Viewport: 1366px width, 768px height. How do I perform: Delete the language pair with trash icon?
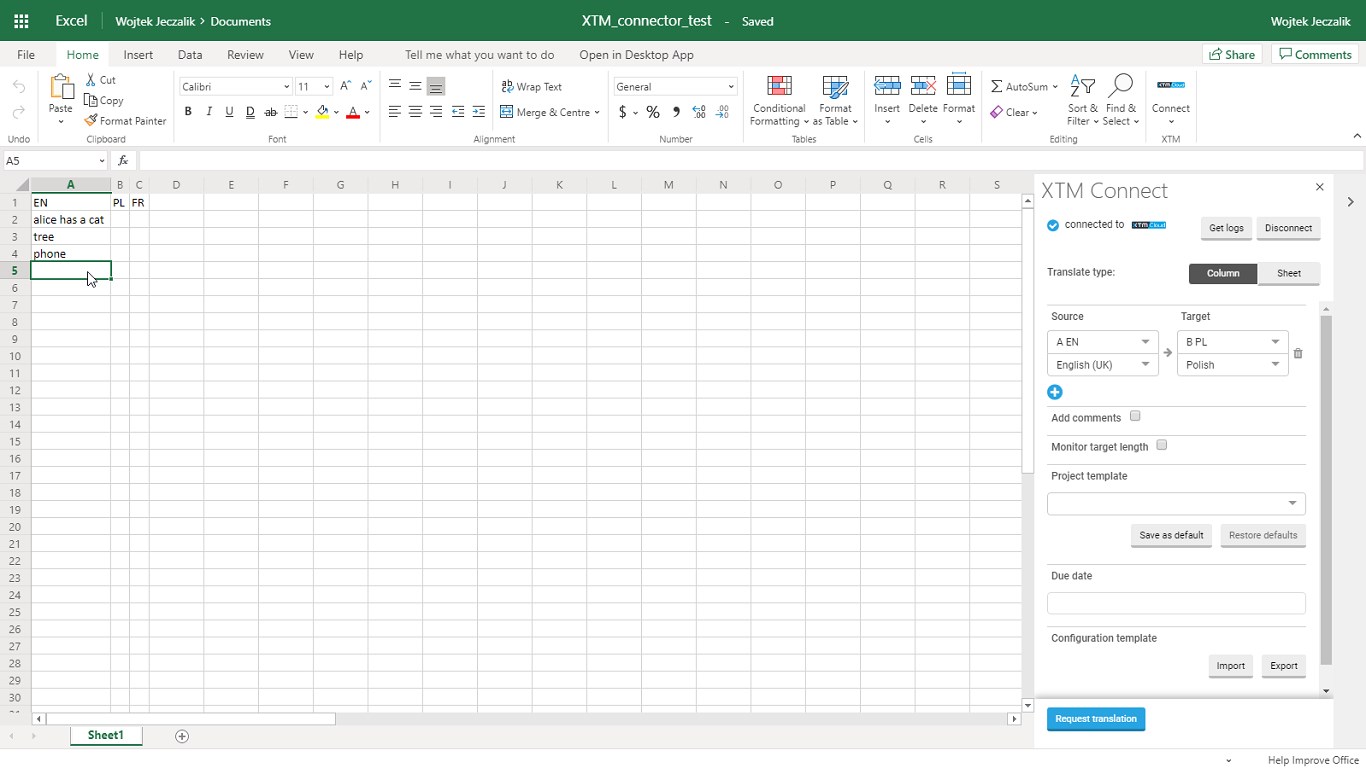tap(1298, 353)
